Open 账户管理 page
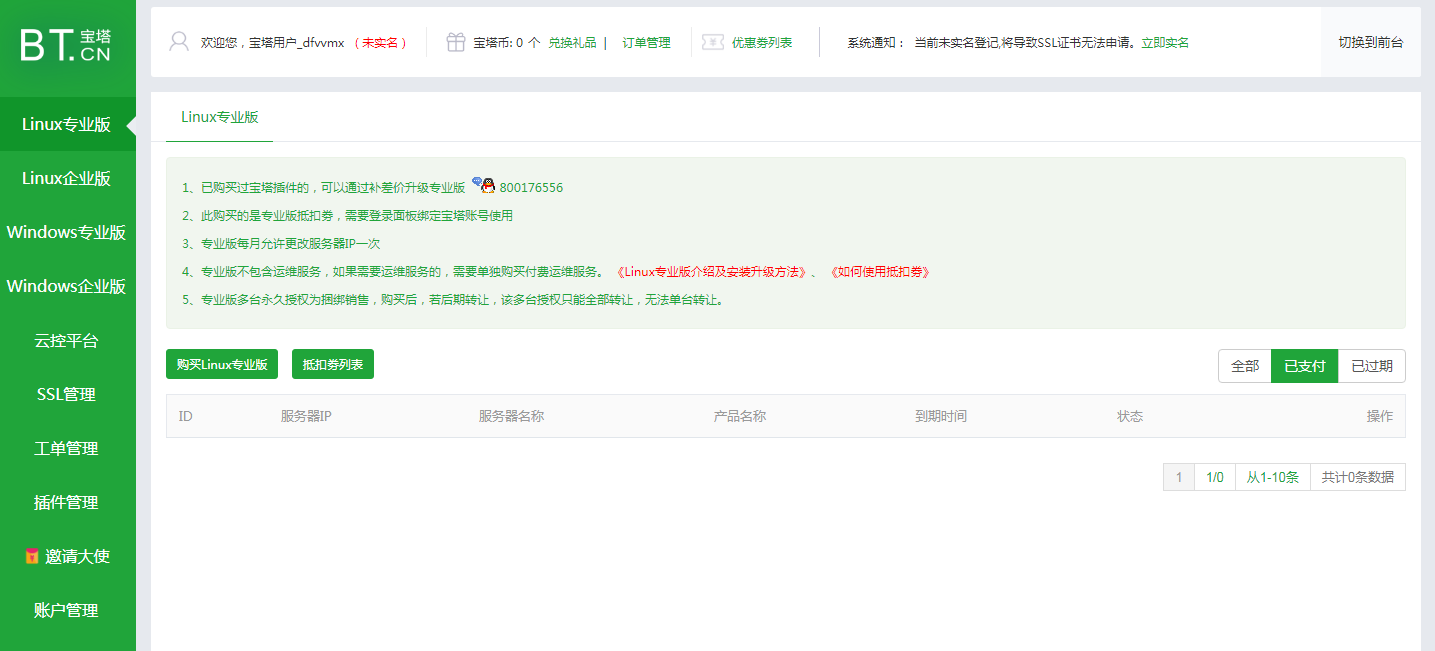1435x651 pixels. [68, 610]
